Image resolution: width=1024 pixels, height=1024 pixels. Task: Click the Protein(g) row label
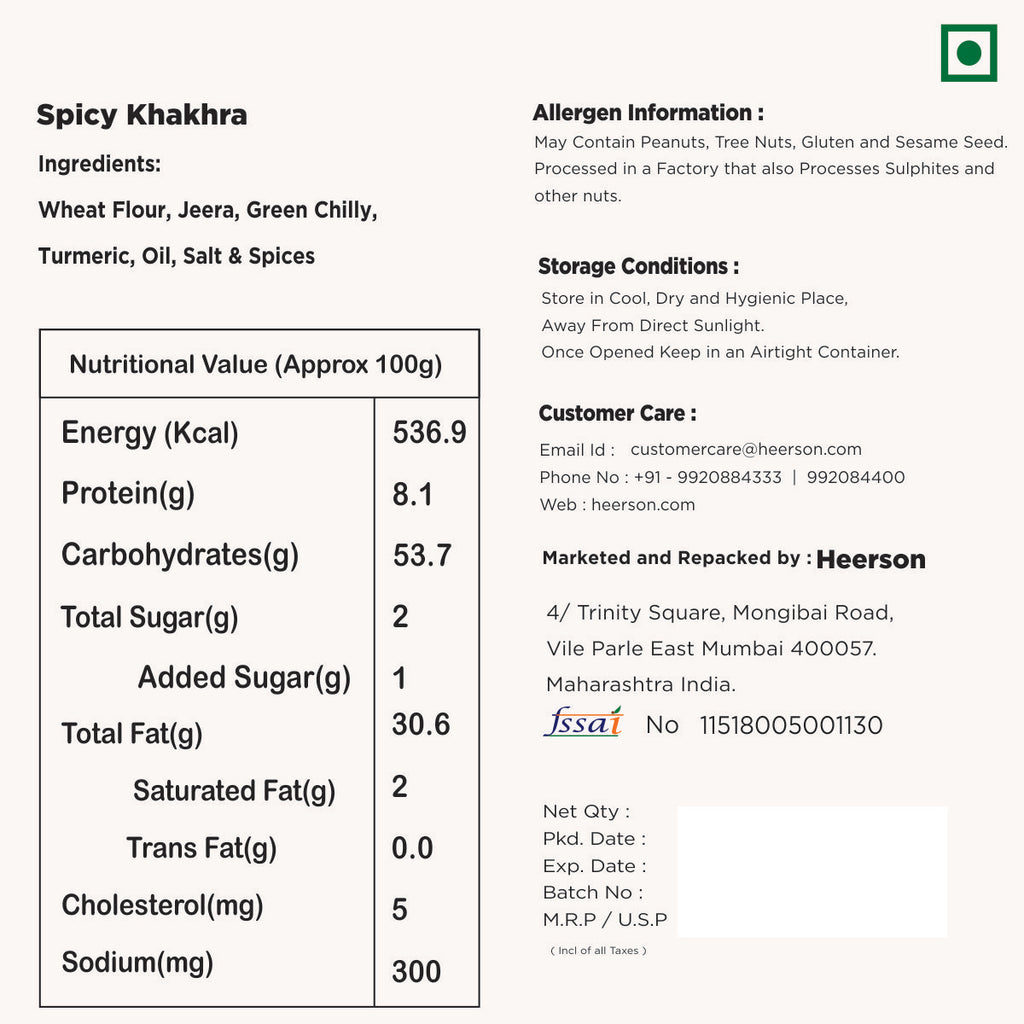tap(128, 493)
